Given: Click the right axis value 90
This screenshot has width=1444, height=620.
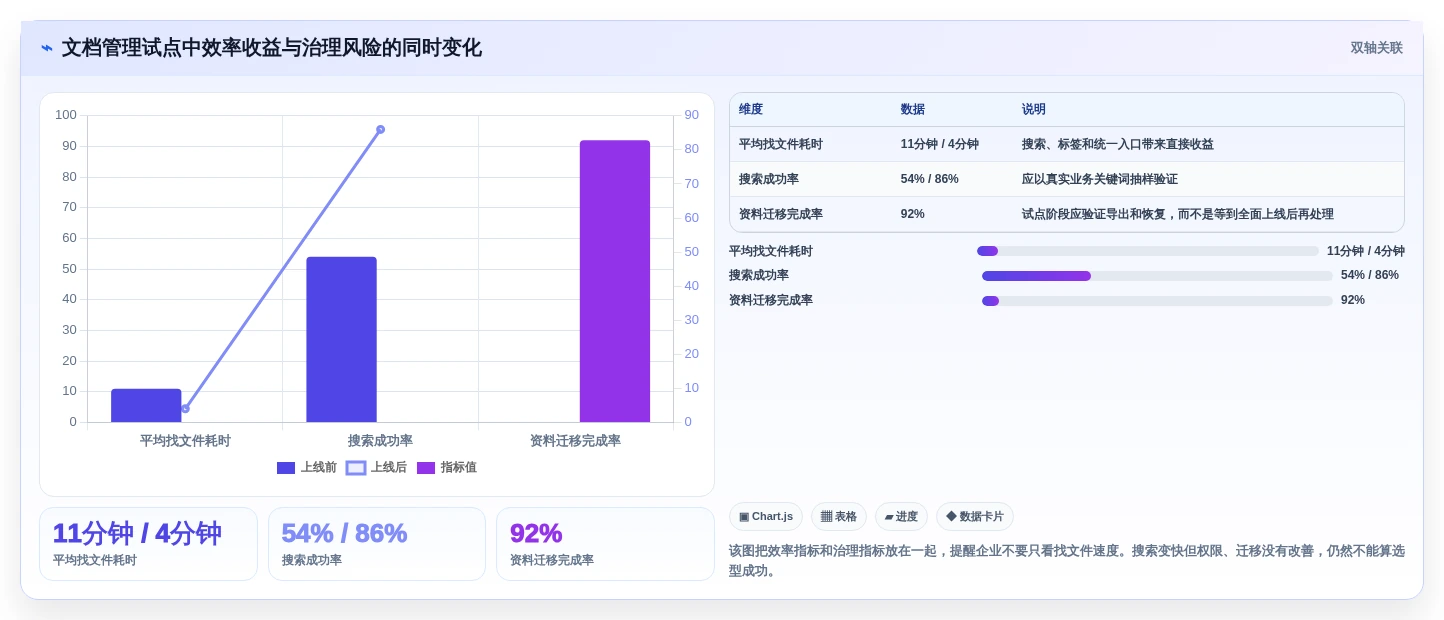Looking at the screenshot, I should (691, 115).
